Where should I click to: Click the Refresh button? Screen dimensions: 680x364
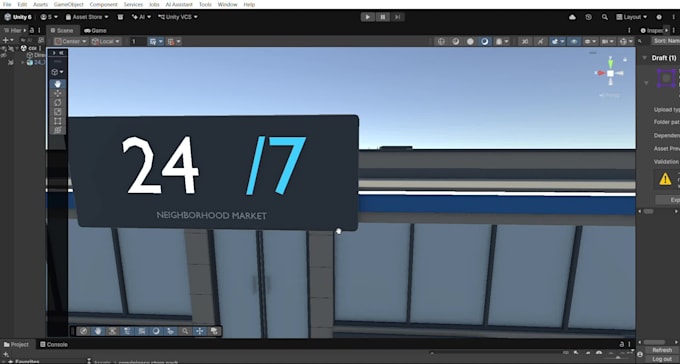(662, 350)
